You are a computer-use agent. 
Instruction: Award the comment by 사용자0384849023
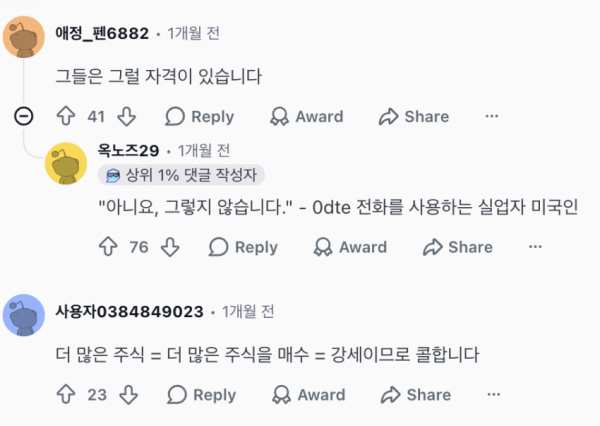click(x=309, y=395)
